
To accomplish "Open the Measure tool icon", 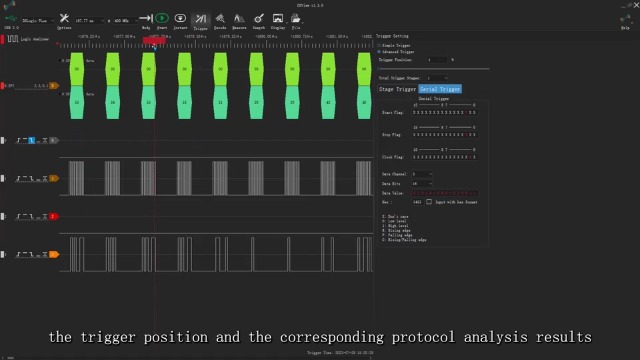I will [239, 18].
